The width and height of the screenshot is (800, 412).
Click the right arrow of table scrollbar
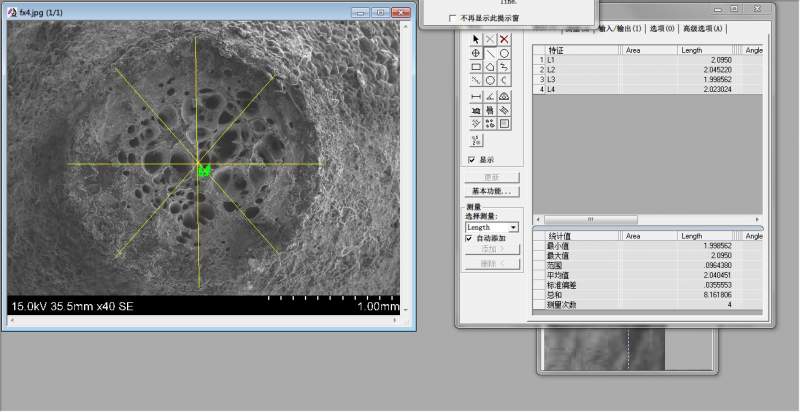pyautogui.click(x=757, y=219)
